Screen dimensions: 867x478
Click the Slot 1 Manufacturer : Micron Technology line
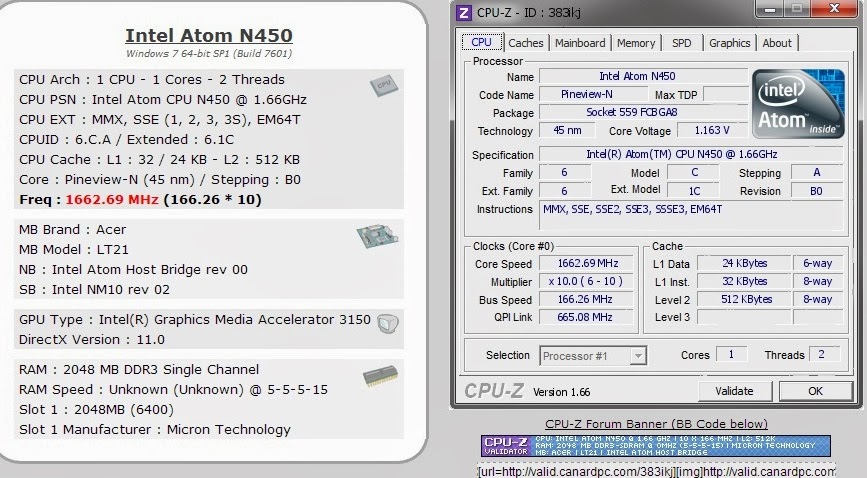point(155,429)
